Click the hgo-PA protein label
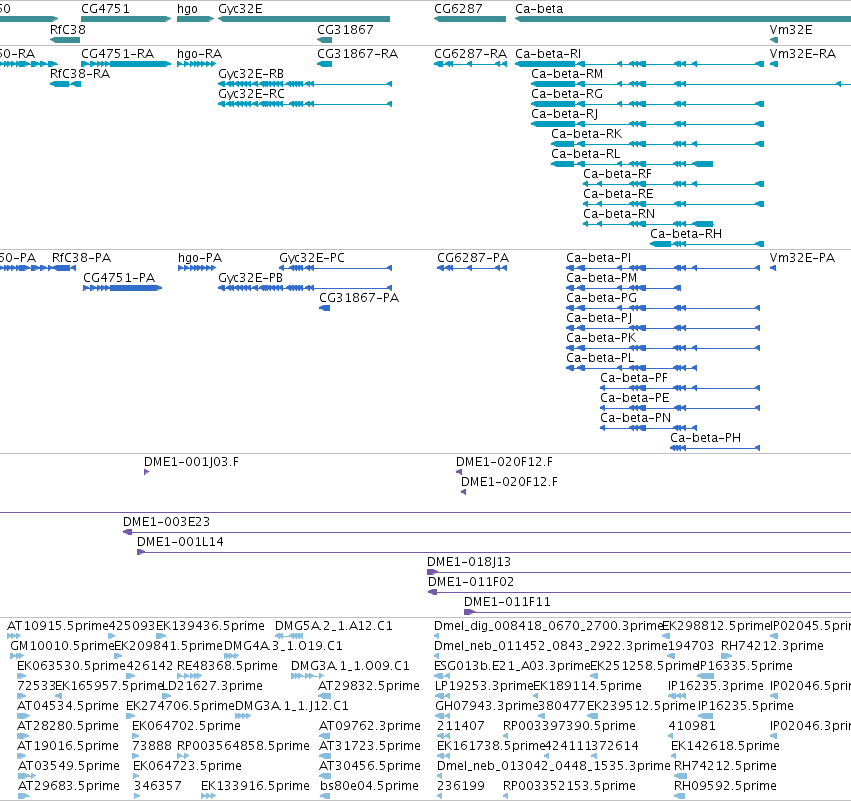This screenshot has width=851, height=801. 200,258
